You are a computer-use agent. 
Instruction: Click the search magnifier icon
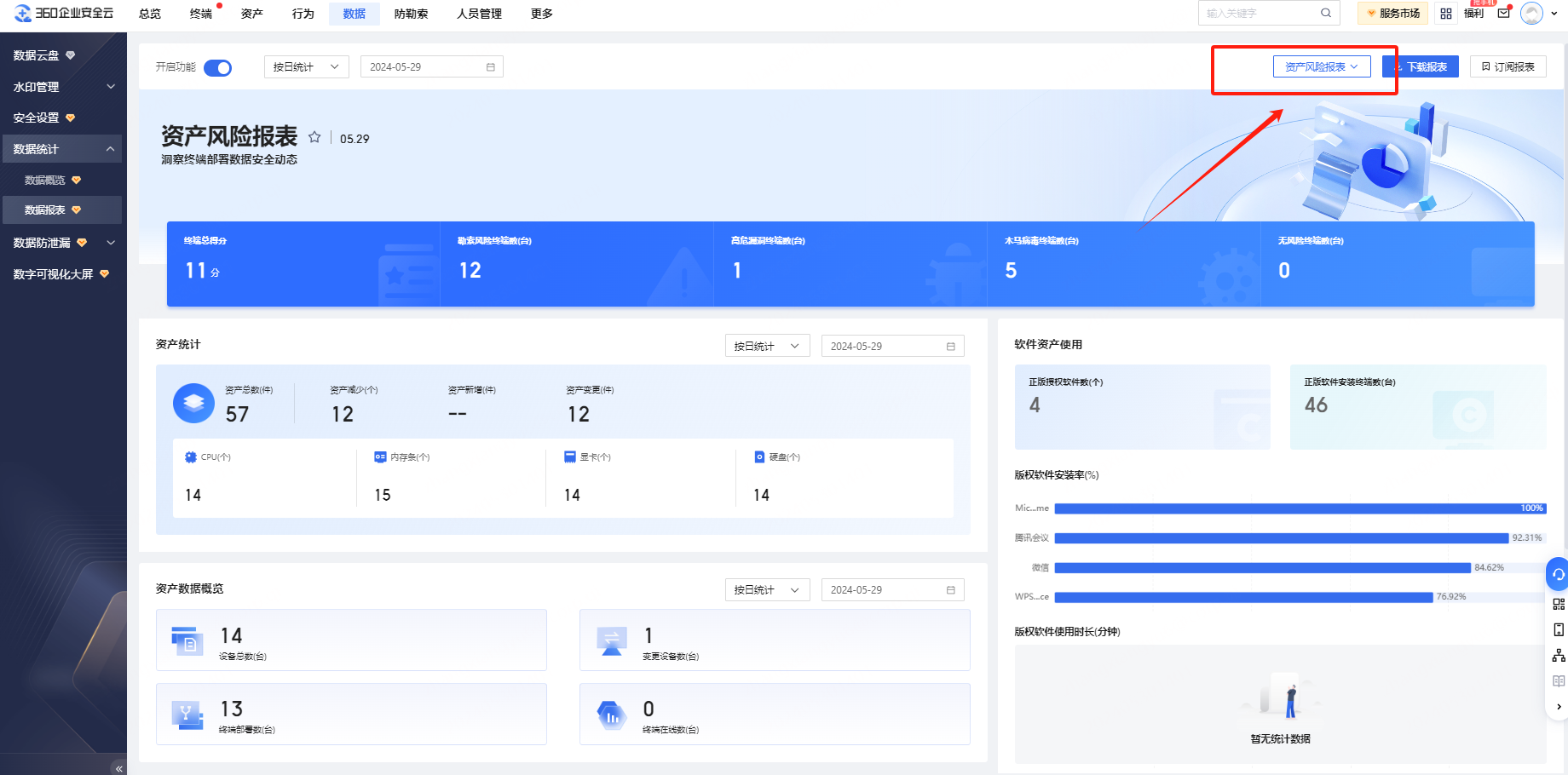click(x=1326, y=13)
